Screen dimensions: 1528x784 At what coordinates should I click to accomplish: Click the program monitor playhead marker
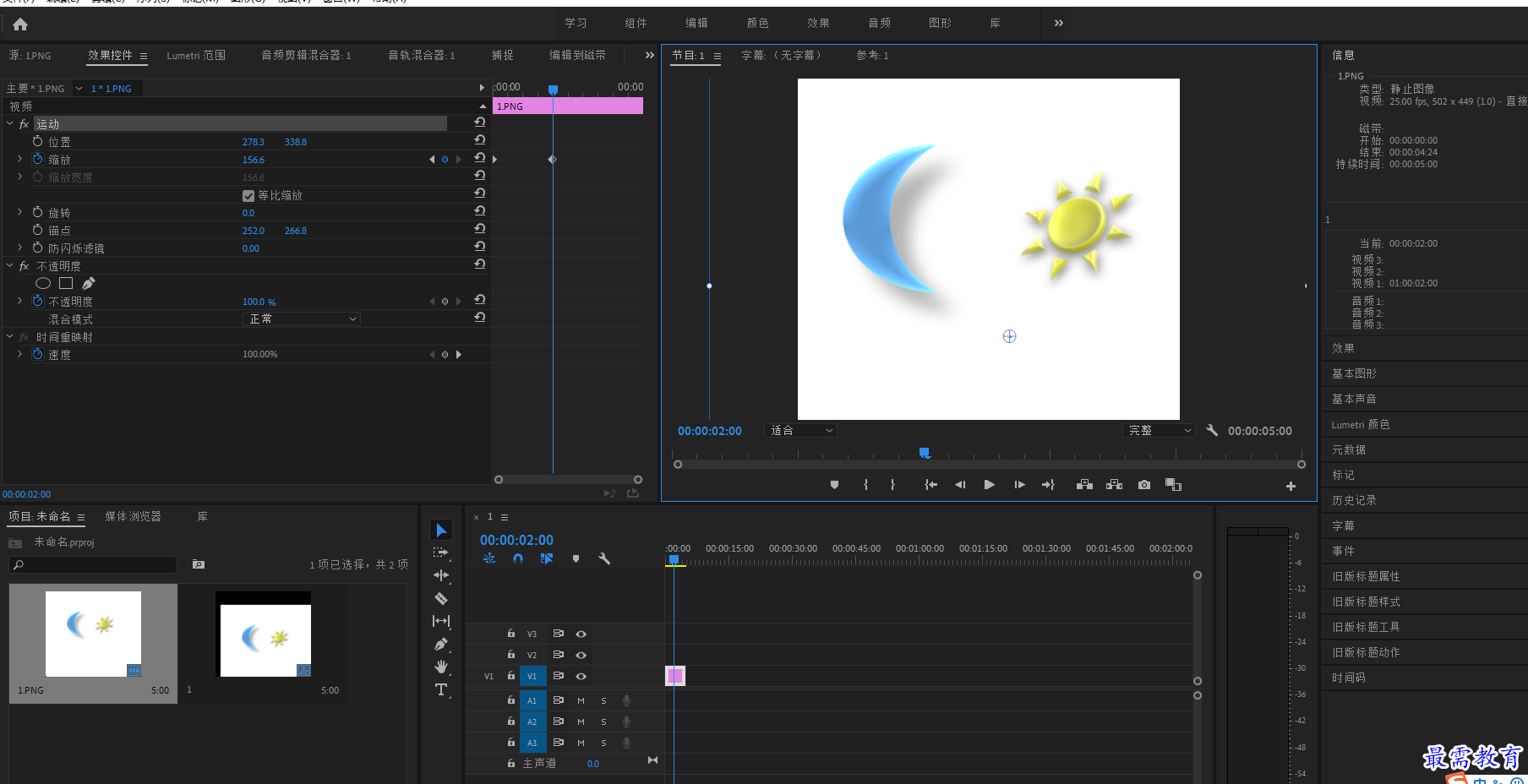tap(925, 453)
